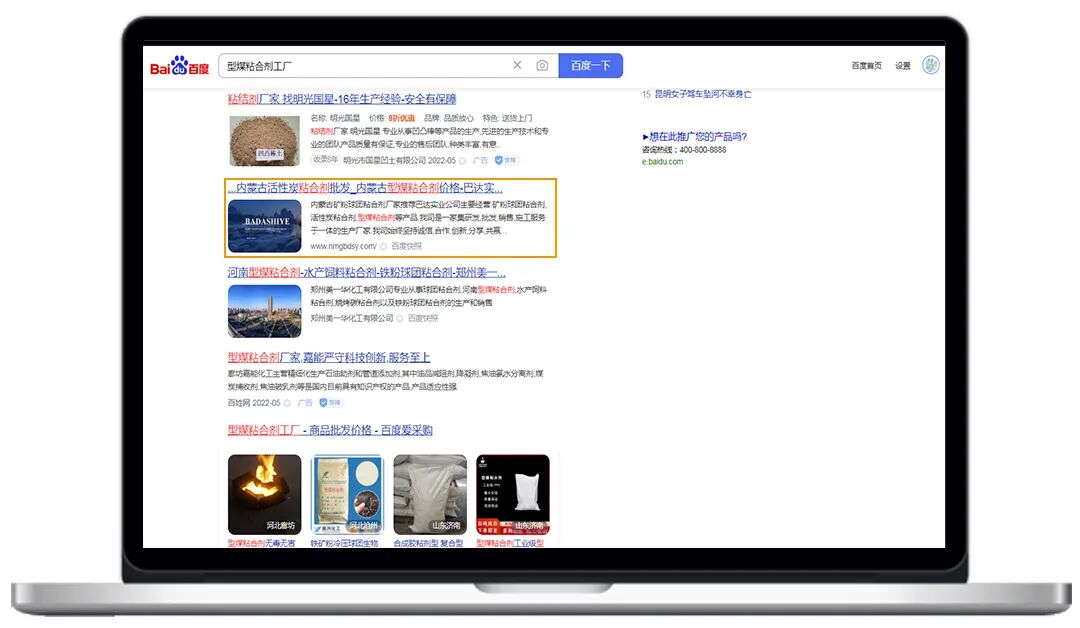Open the 河北廊坊 burning coal product image

[x=264, y=494]
